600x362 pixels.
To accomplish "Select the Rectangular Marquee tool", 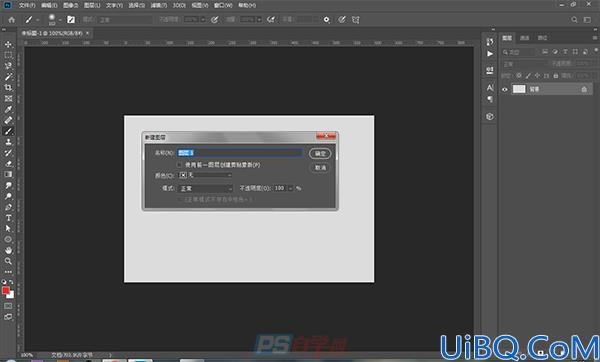I will click(8, 55).
